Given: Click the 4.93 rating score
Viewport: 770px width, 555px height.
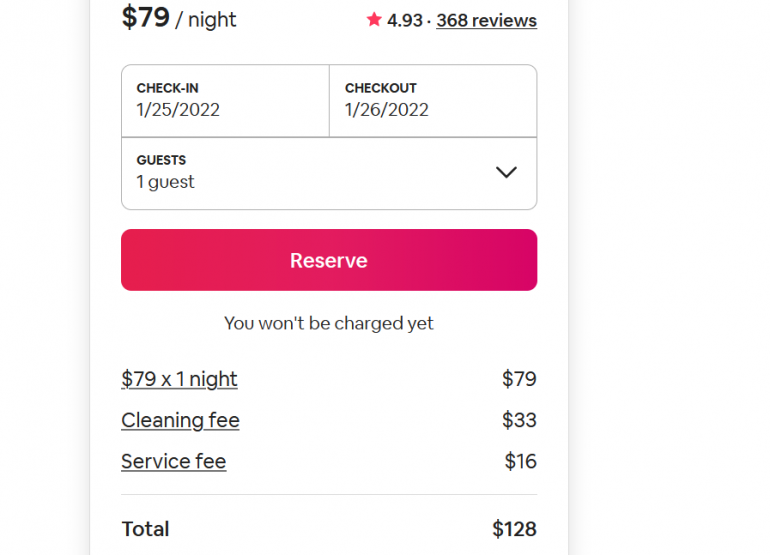Looking at the screenshot, I should tap(405, 20).
